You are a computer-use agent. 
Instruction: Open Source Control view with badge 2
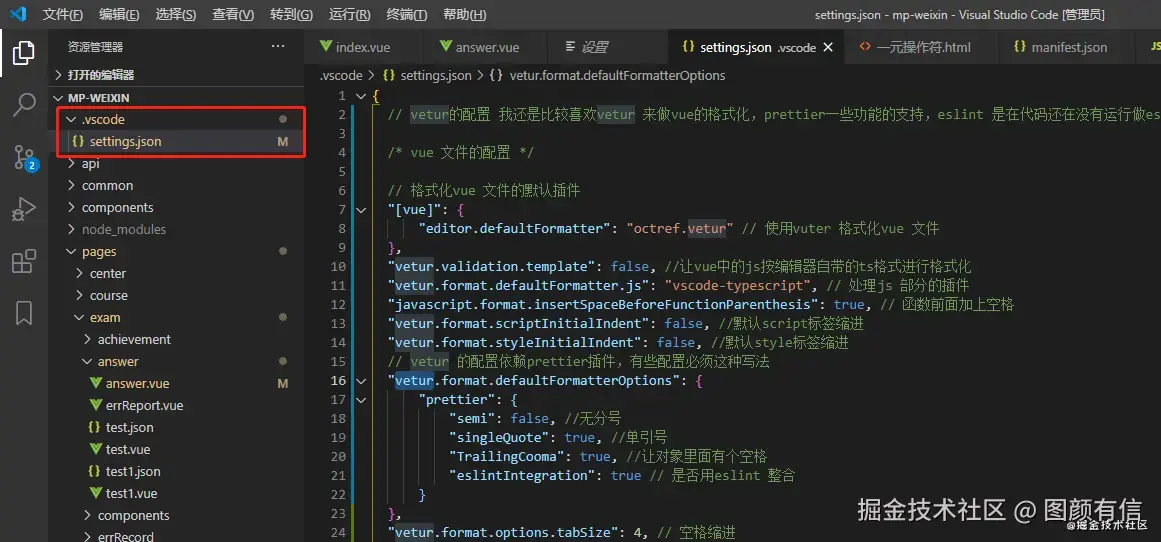pyautogui.click(x=24, y=157)
